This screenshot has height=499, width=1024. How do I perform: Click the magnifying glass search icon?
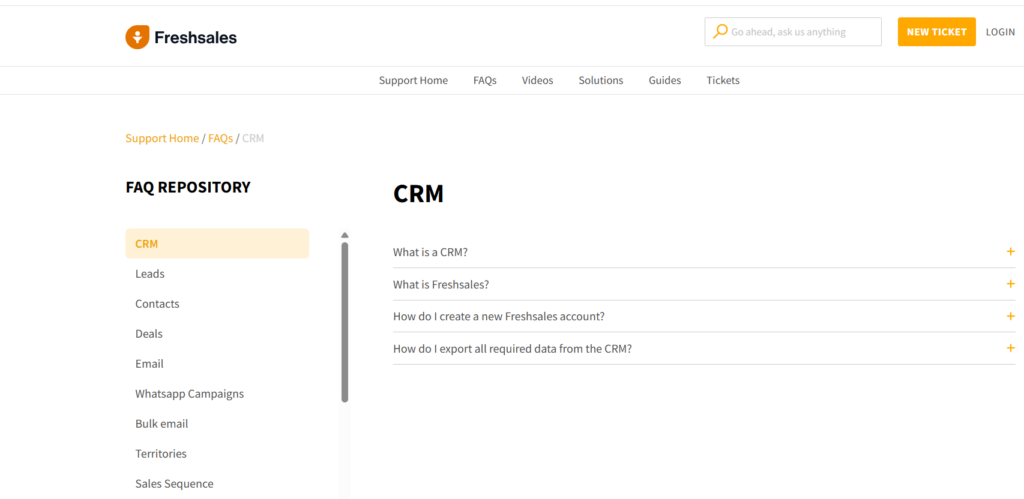[x=720, y=32]
